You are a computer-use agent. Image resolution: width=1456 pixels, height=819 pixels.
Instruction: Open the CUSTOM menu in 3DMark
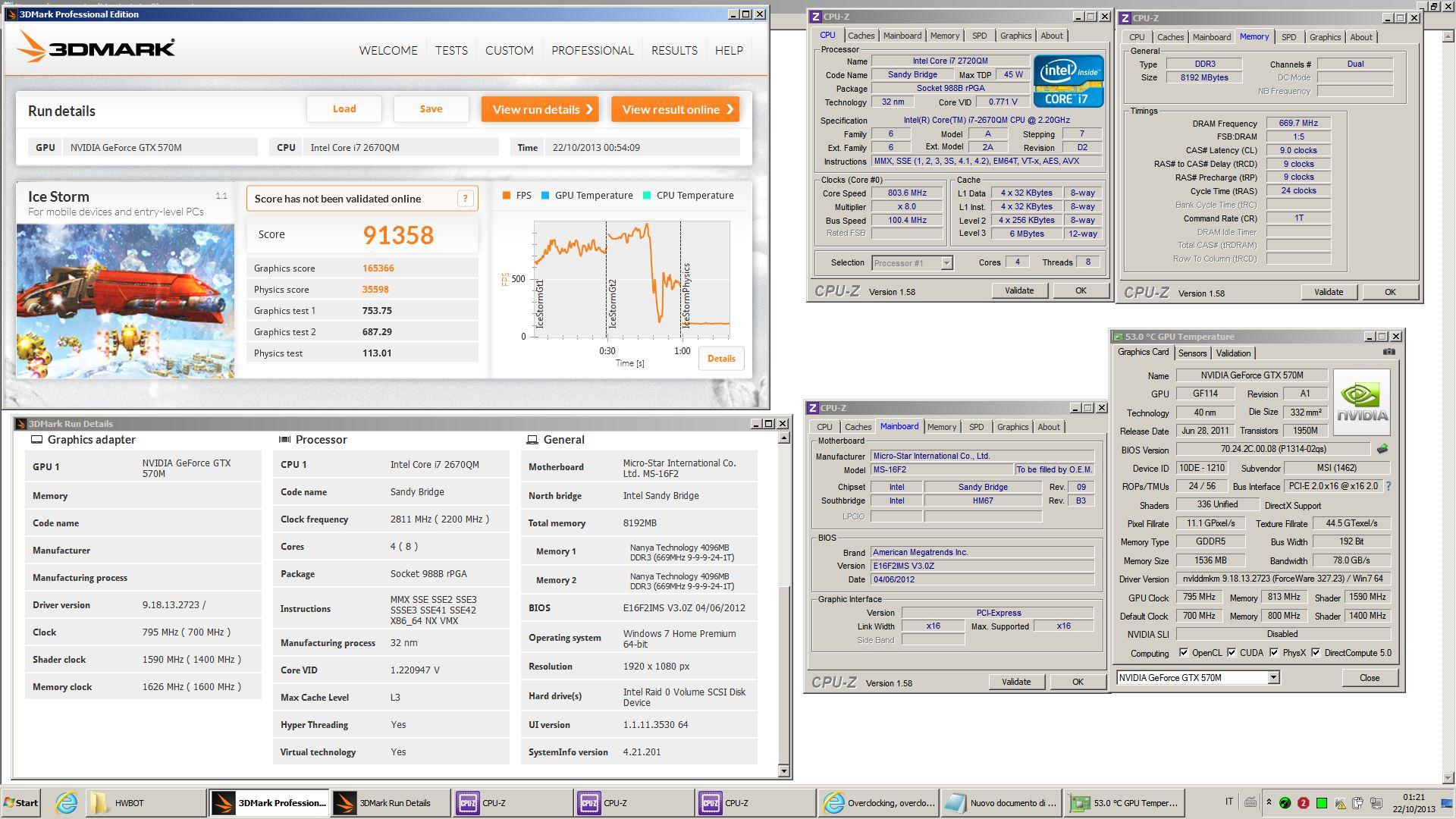(510, 50)
